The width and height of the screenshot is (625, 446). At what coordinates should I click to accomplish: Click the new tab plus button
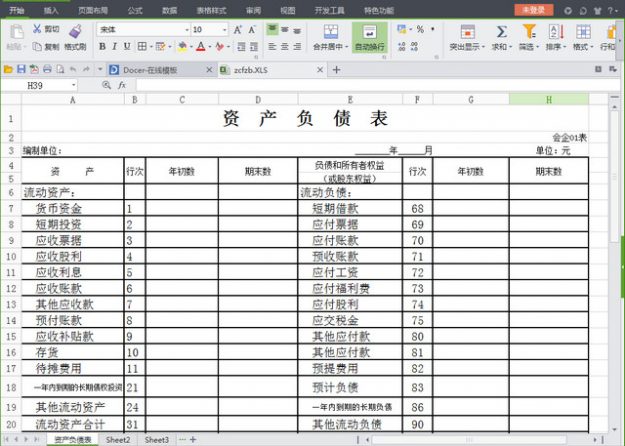click(x=336, y=69)
